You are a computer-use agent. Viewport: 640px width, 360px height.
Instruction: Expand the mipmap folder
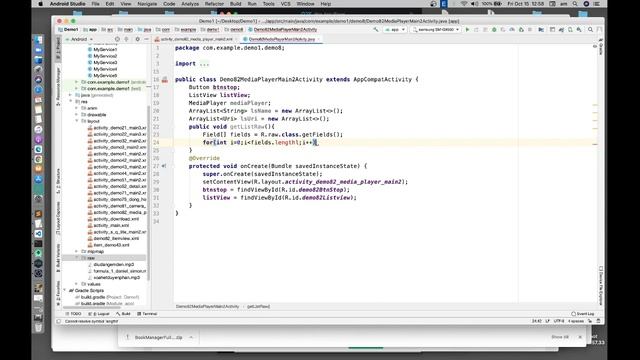(76, 251)
